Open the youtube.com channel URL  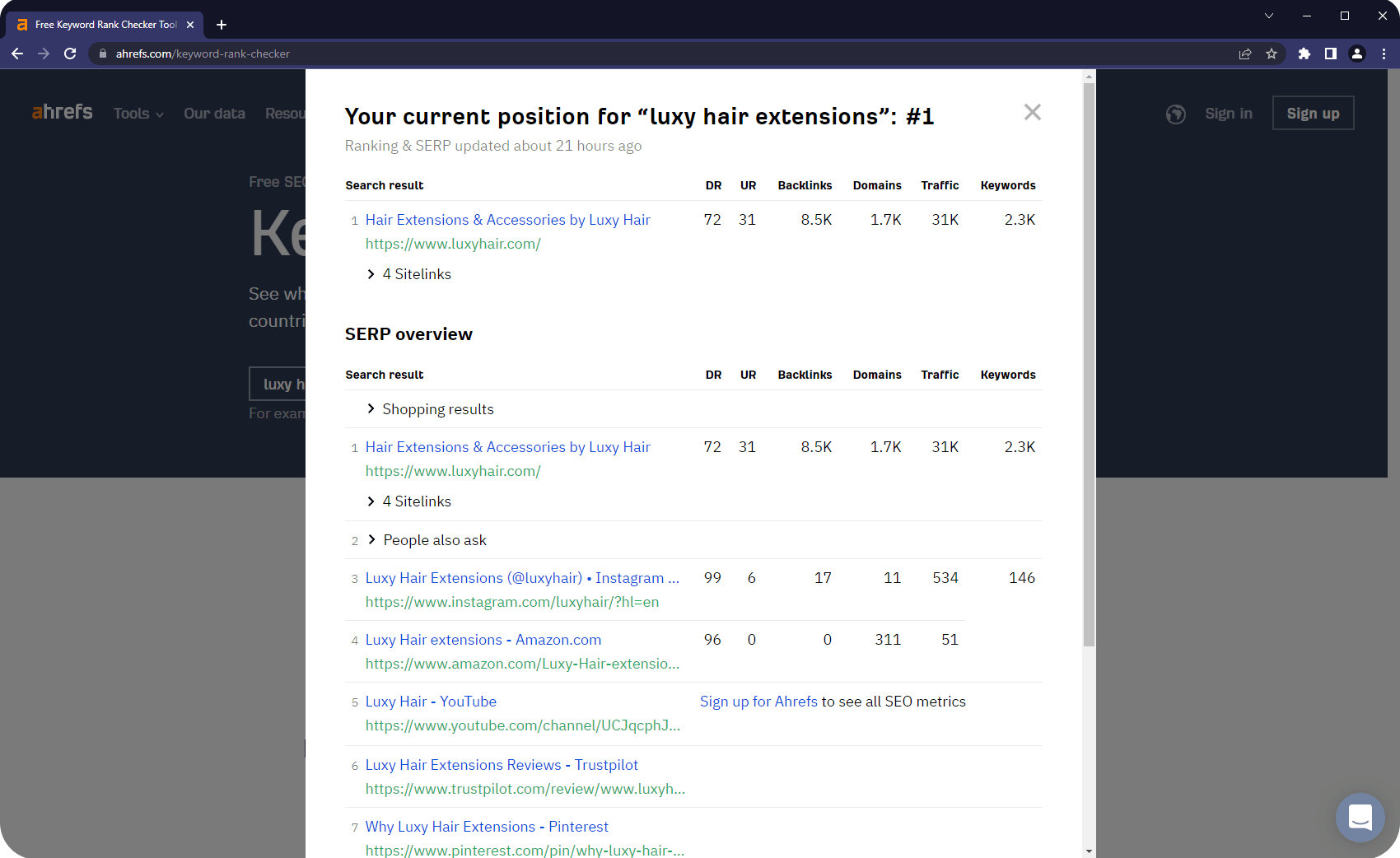523,725
